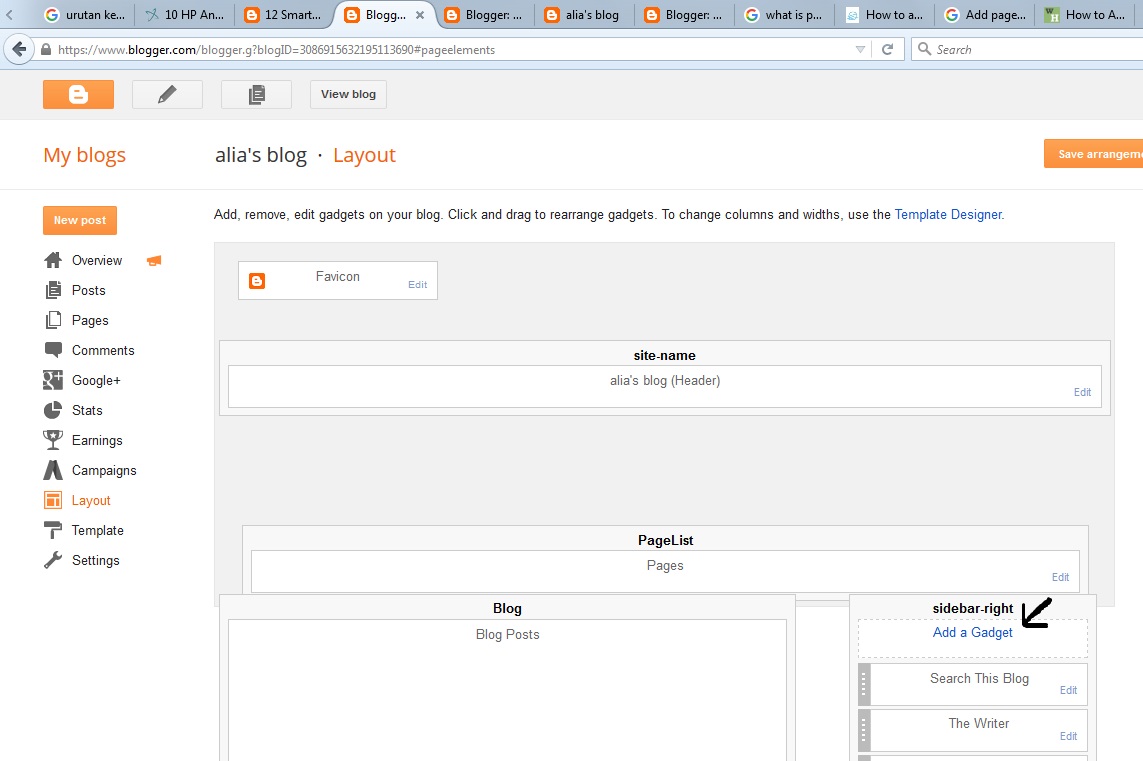Switch to the '12 Smart...' tab
The width and height of the screenshot is (1143, 761).
click(284, 15)
